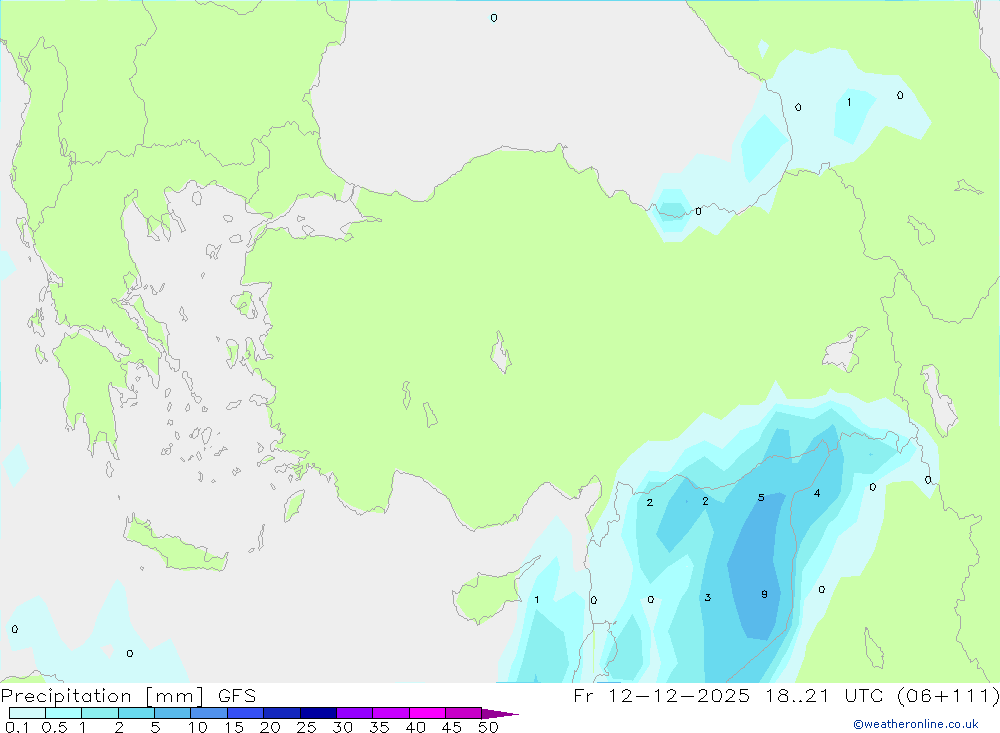Viewport: 1000px width, 733px height.
Task: Click the legend label '30'
Action: (x=342, y=727)
